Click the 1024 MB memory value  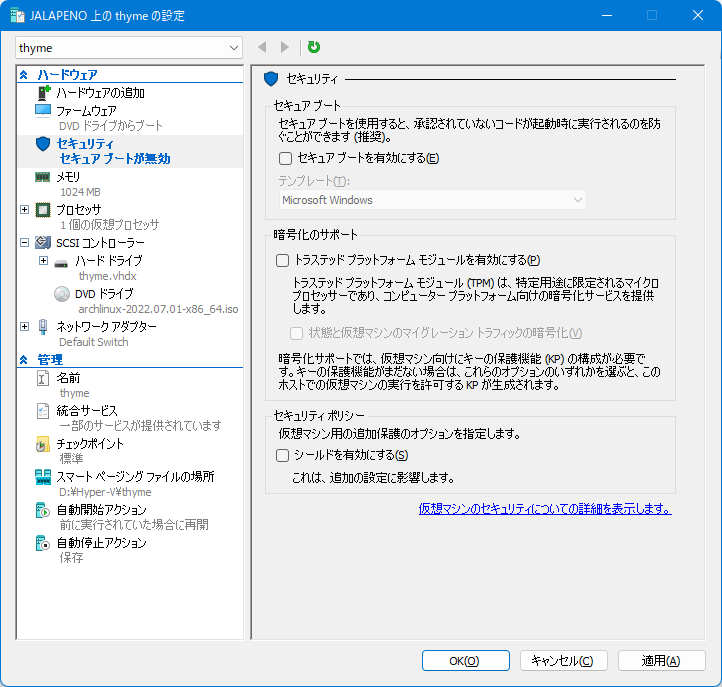click(80, 192)
